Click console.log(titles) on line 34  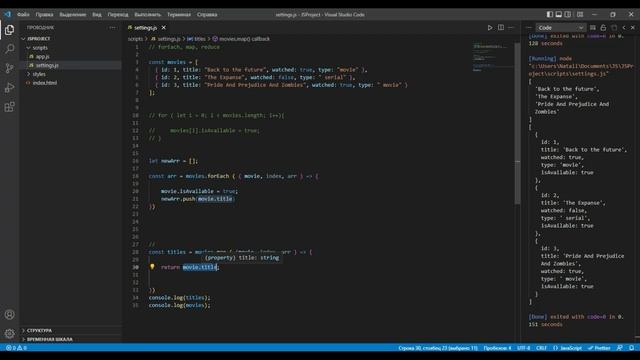point(180,298)
